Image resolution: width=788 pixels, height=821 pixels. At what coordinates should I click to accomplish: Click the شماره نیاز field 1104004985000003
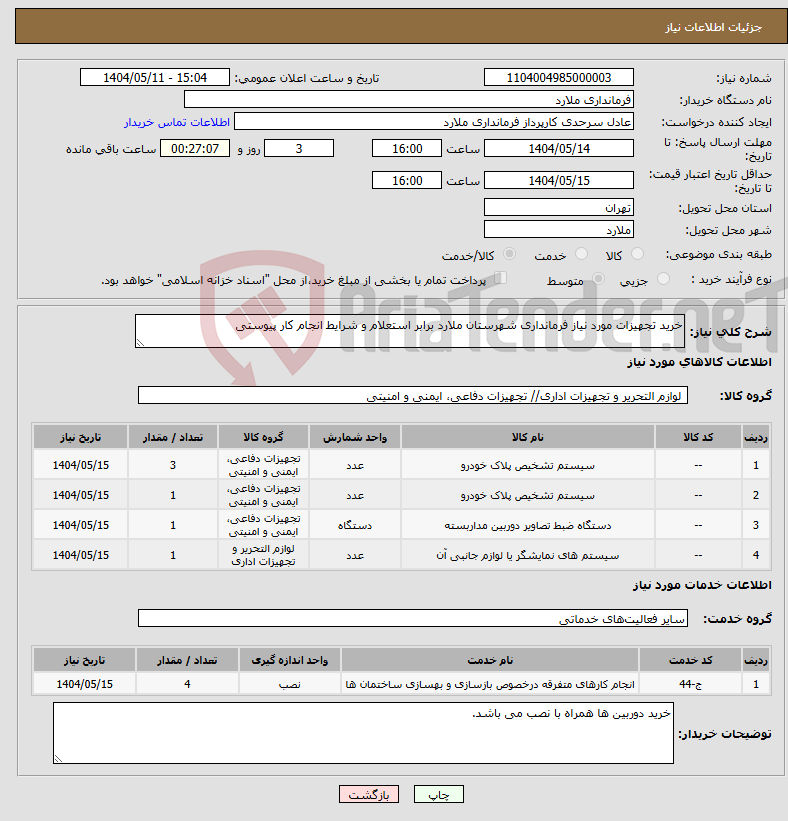559,77
